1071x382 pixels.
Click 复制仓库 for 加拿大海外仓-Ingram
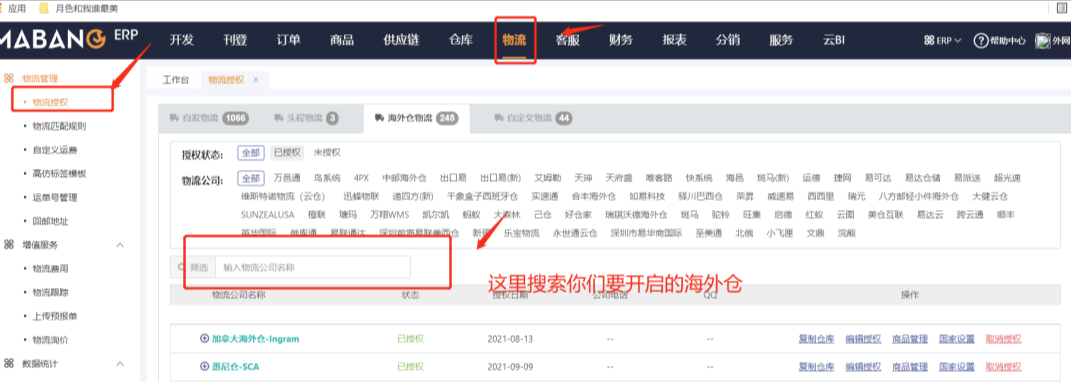click(816, 338)
